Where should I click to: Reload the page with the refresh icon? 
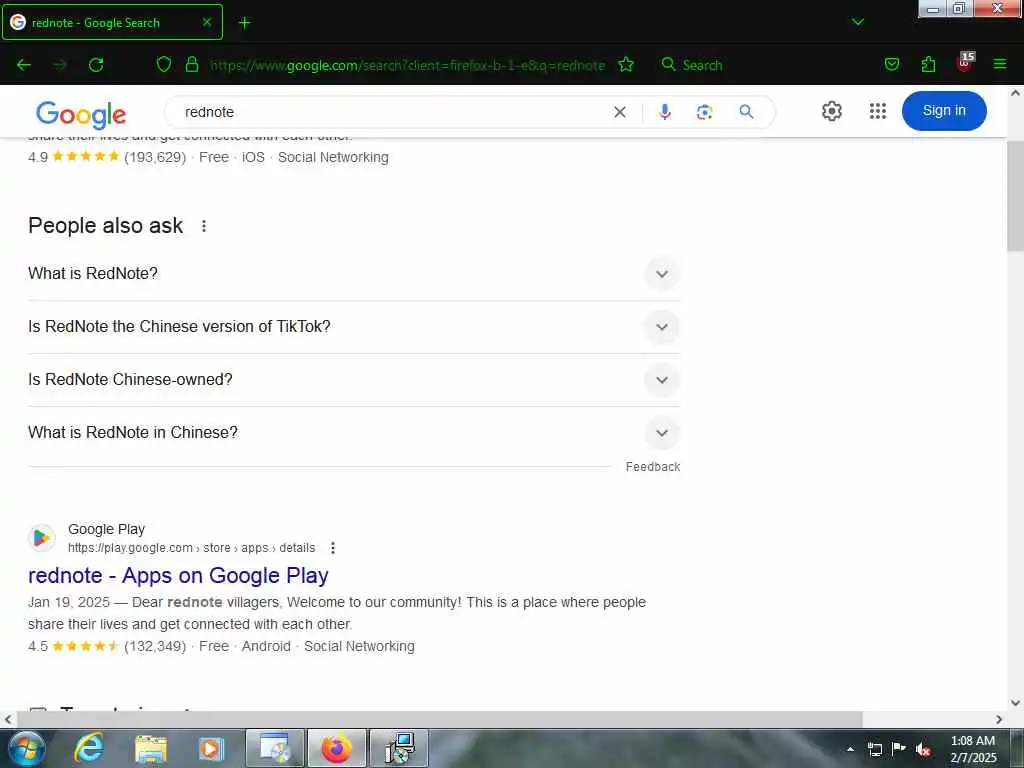coord(96,65)
